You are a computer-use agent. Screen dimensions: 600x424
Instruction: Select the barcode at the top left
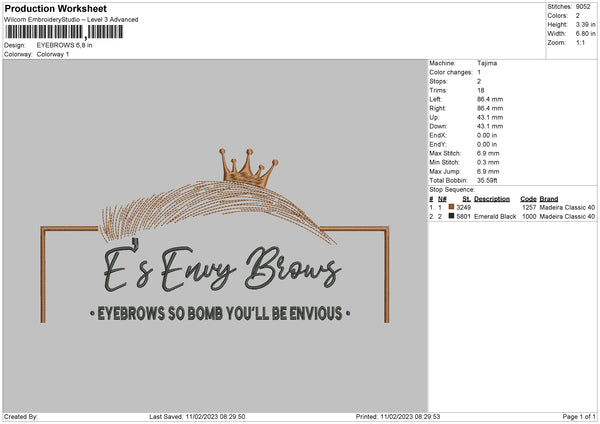point(64,32)
